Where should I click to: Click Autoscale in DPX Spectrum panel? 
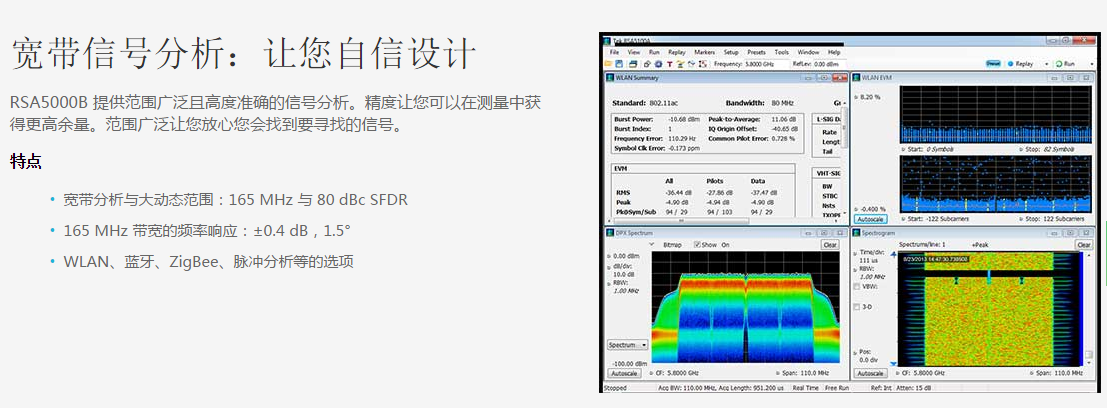pyautogui.click(x=624, y=373)
